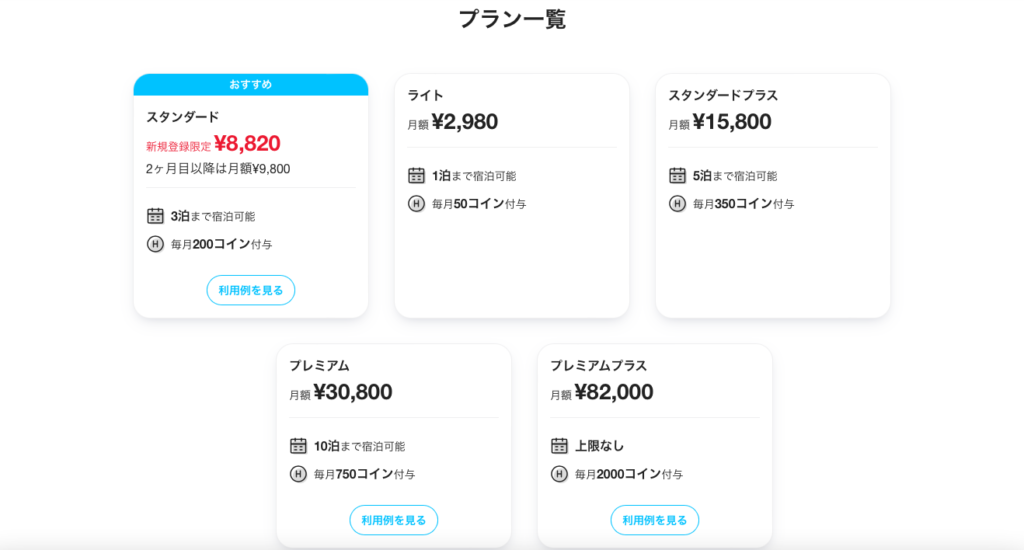Open 利用例を見る for Standard plan
The width and height of the screenshot is (1024, 550).
[251, 290]
